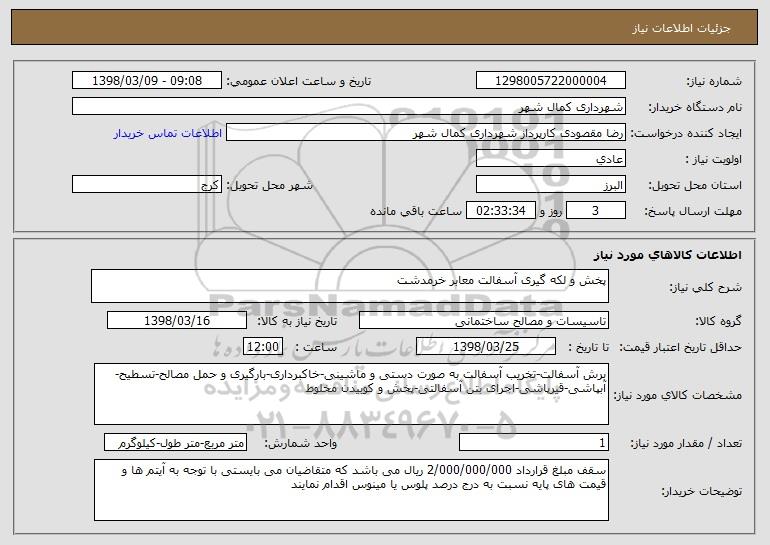
Task: Click the need date field 1398/03/16
Action: 177,321
